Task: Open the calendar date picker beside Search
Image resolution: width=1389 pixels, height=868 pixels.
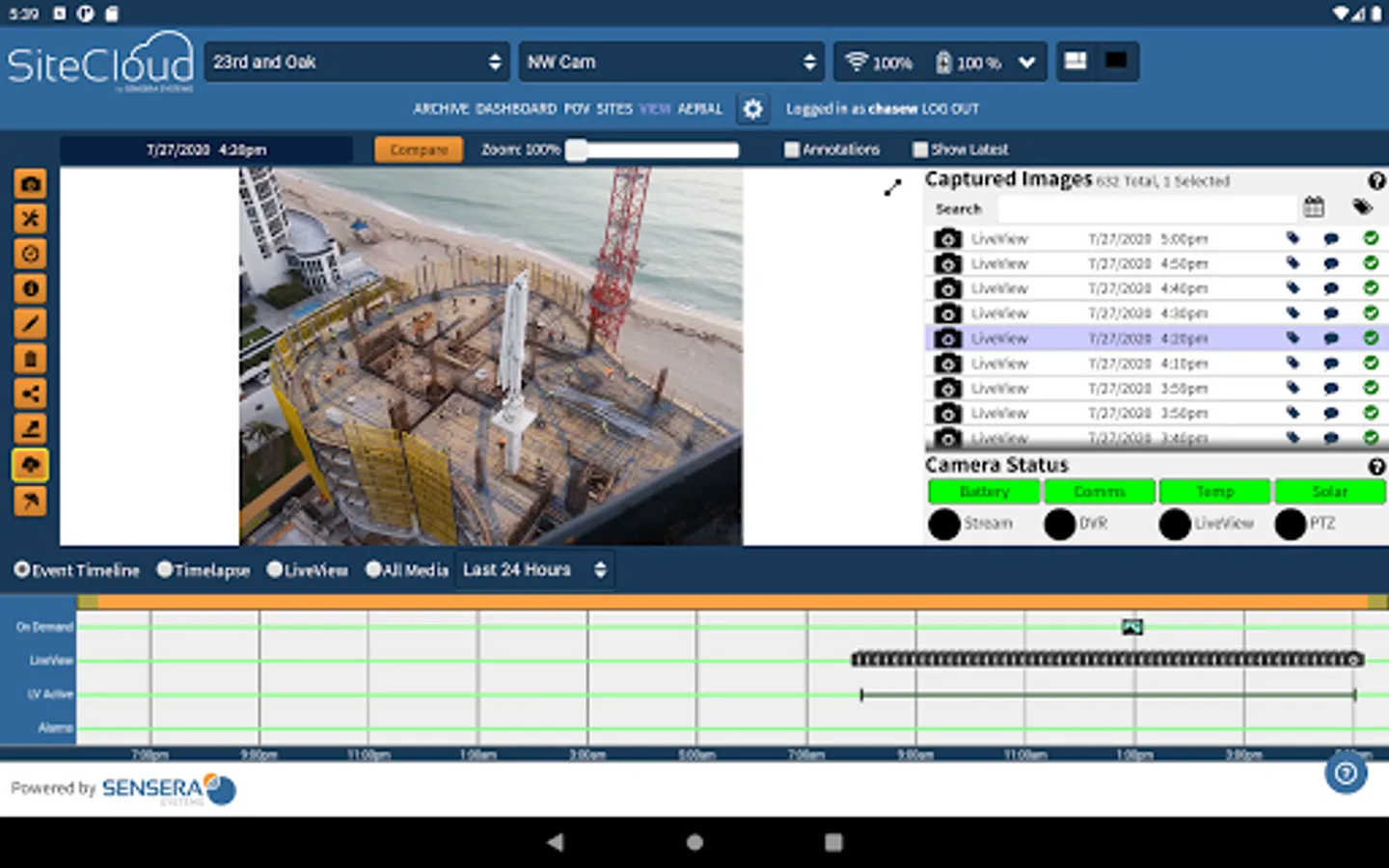Action: 1313,207
